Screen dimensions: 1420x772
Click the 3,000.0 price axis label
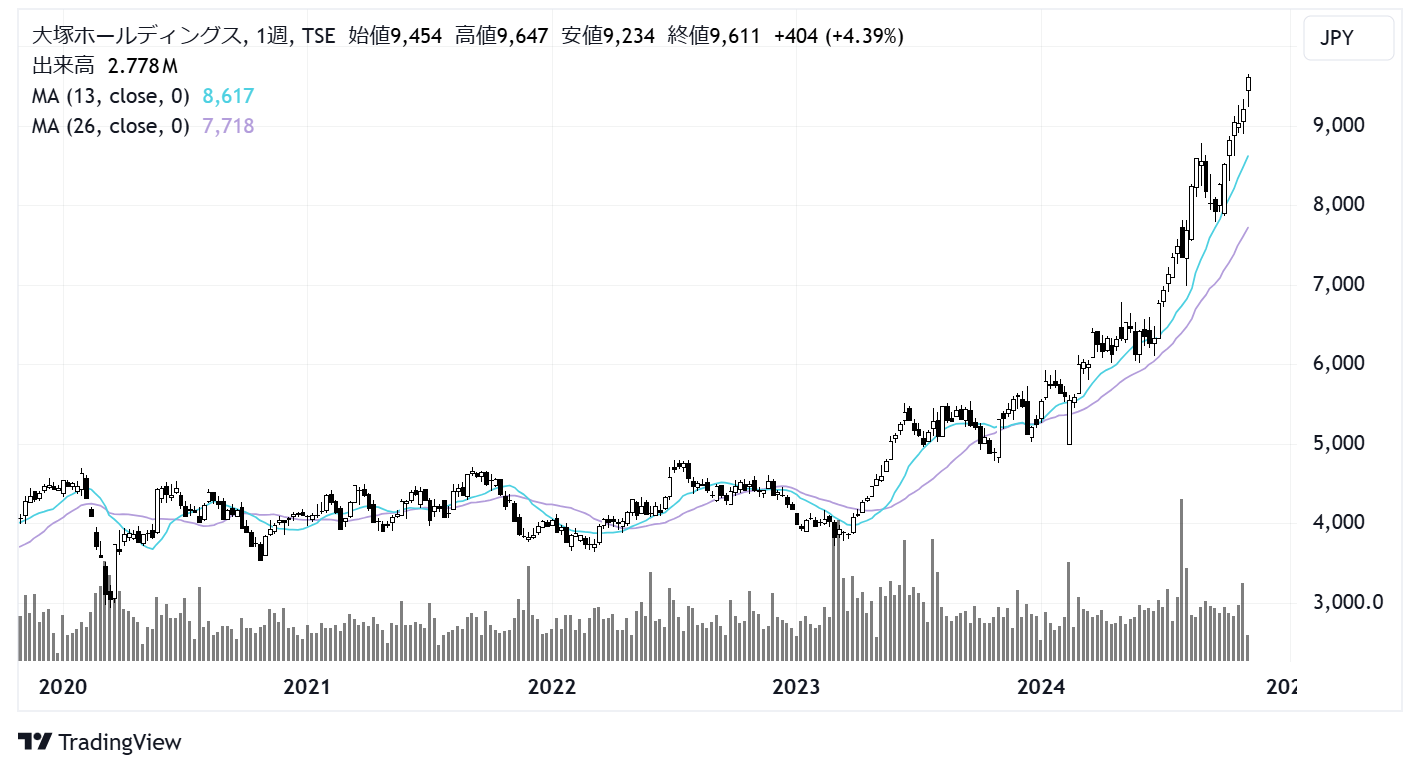pyautogui.click(x=1346, y=602)
